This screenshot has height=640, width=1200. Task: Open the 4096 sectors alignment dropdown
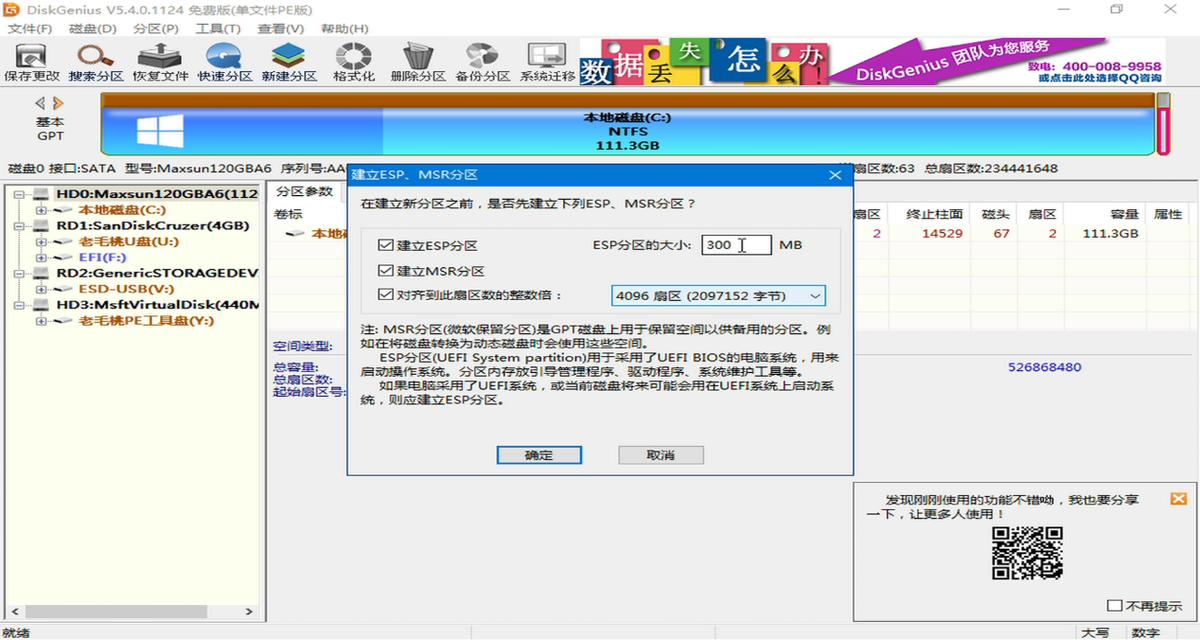pyautogui.click(x=815, y=296)
